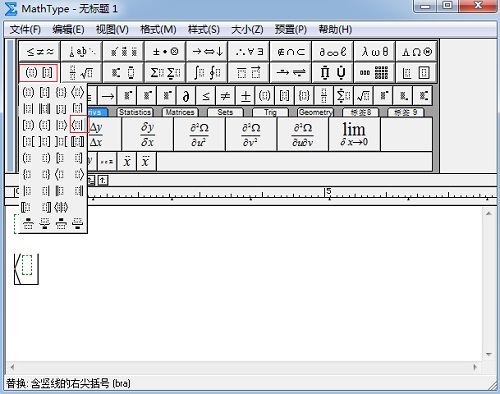Image resolution: width=500 pixels, height=394 pixels.
Task: Expand the spaces and ellipses palette
Action: [x=82, y=52]
